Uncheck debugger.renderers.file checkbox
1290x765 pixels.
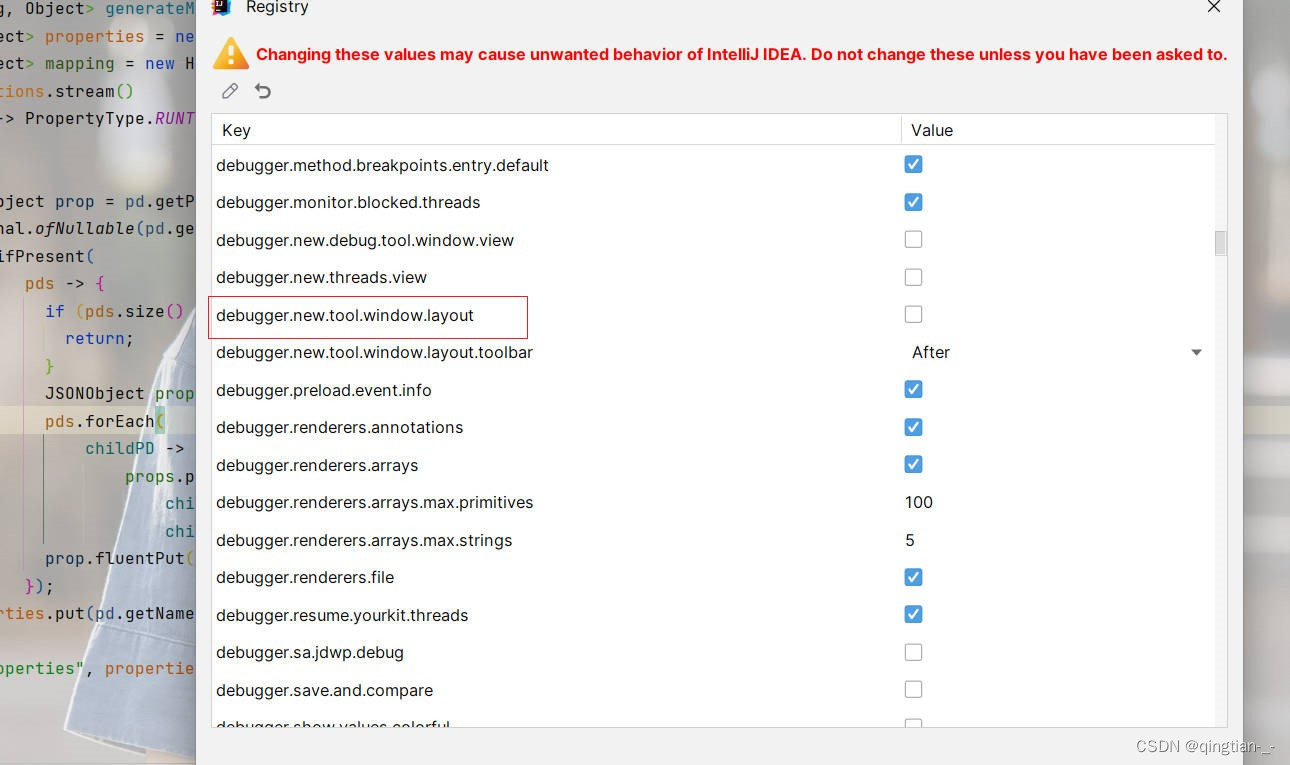click(913, 577)
